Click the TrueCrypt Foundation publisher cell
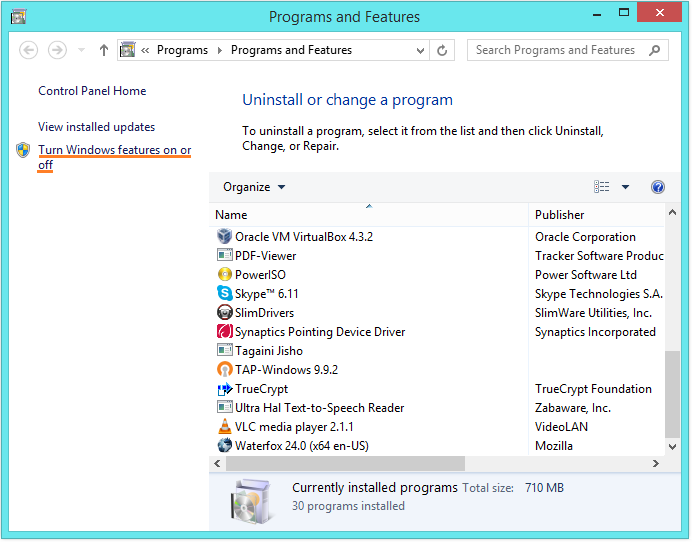Viewport: 692px width, 542px height. [x=593, y=389]
